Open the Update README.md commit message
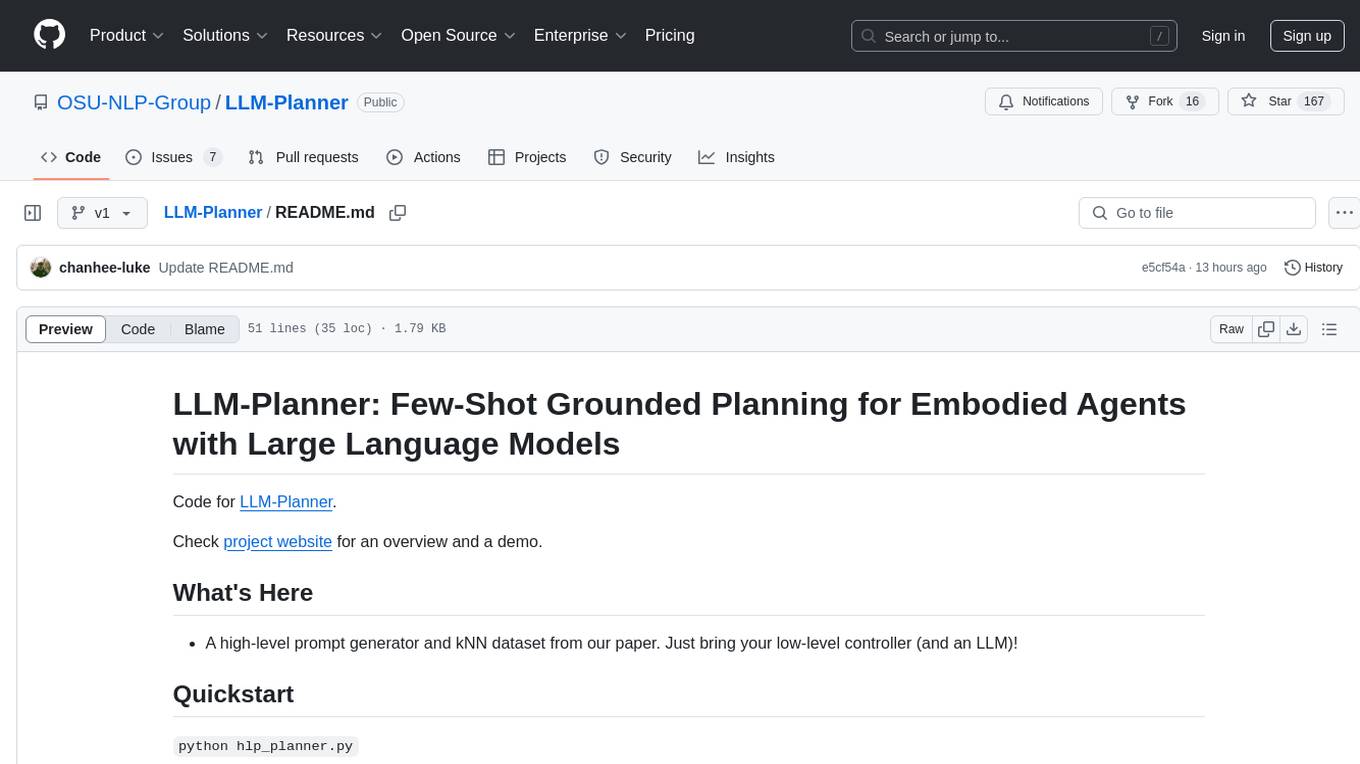Viewport: 1360px width, 764px height. pyautogui.click(x=226, y=267)
